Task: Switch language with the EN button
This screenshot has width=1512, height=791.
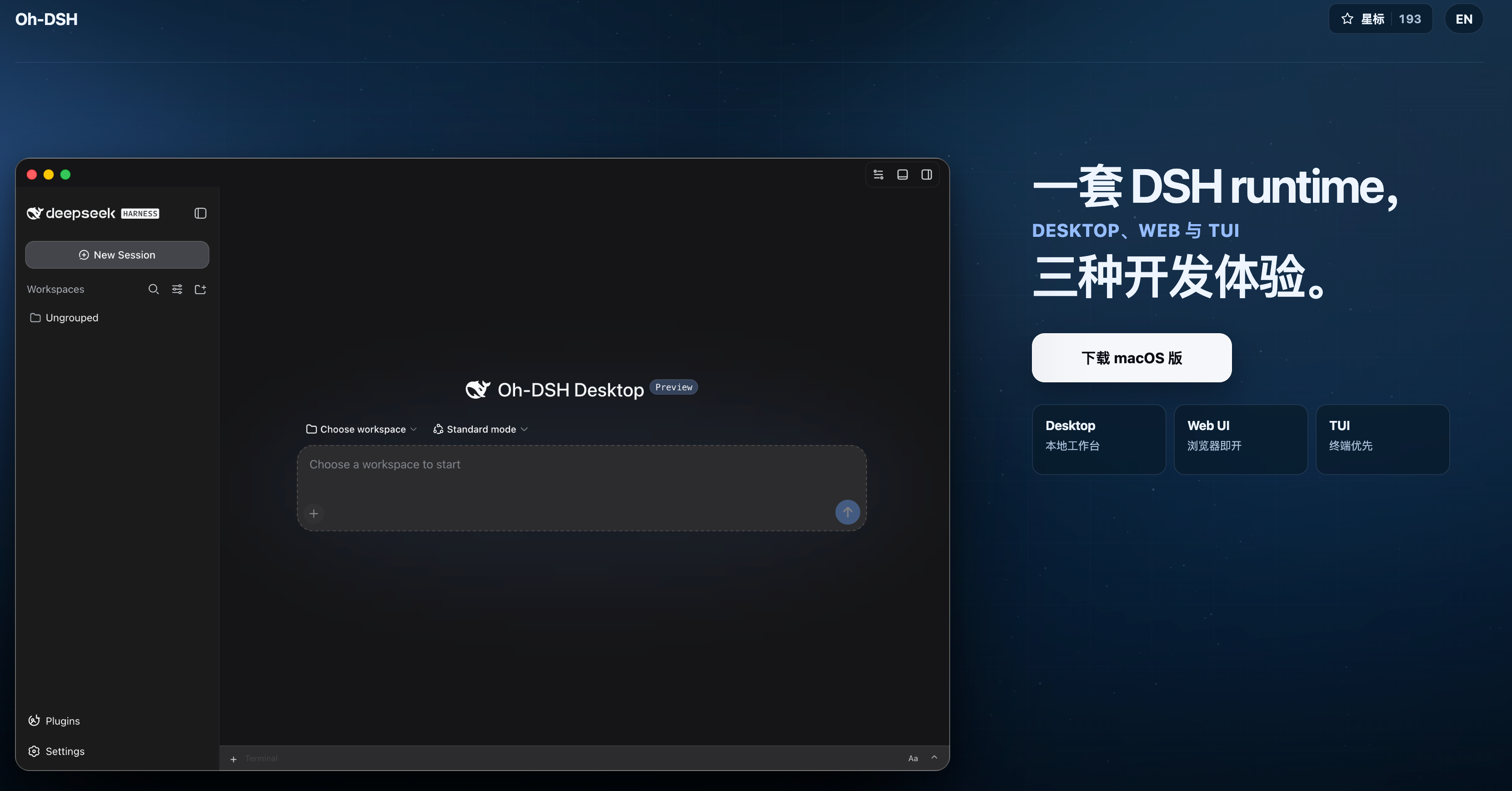Action: pos(1463,19)
